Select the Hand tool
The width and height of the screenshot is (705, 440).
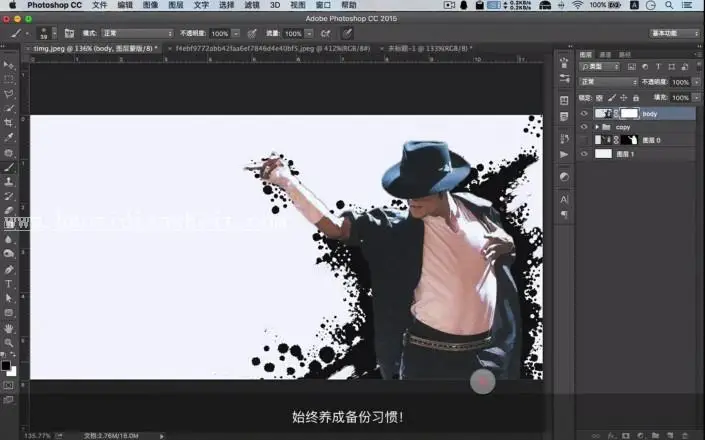[x=9, y=329]
